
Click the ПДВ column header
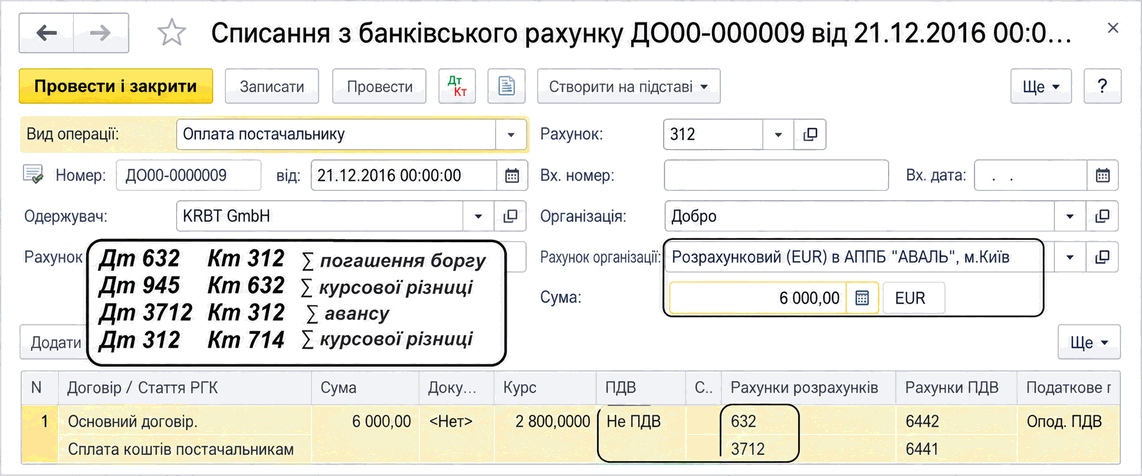641,389
